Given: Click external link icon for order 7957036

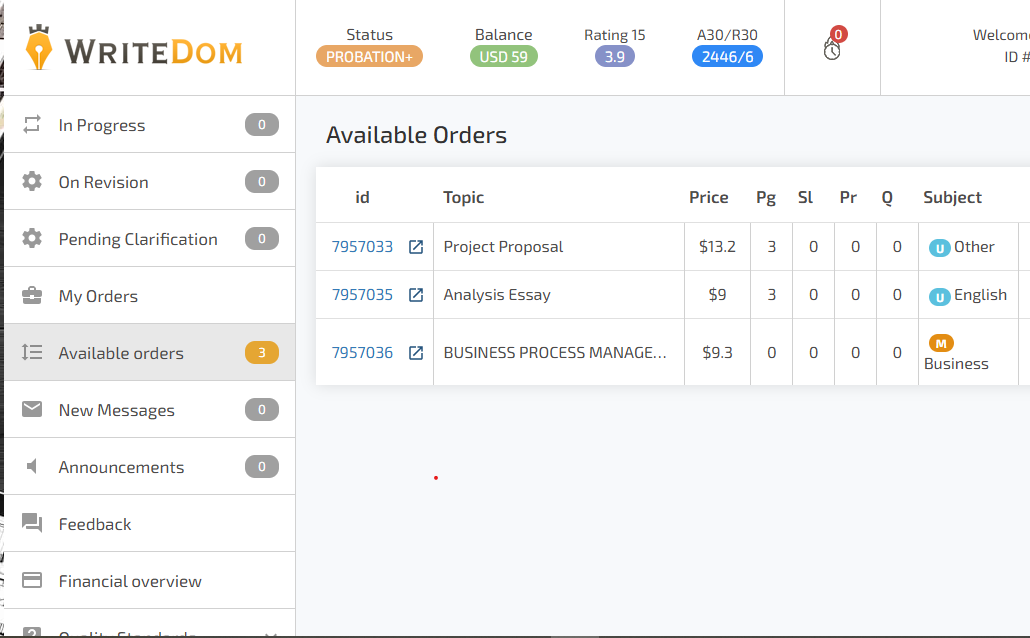Looking at the screenshot, I should pyautogui.click(x=416, y=353).
